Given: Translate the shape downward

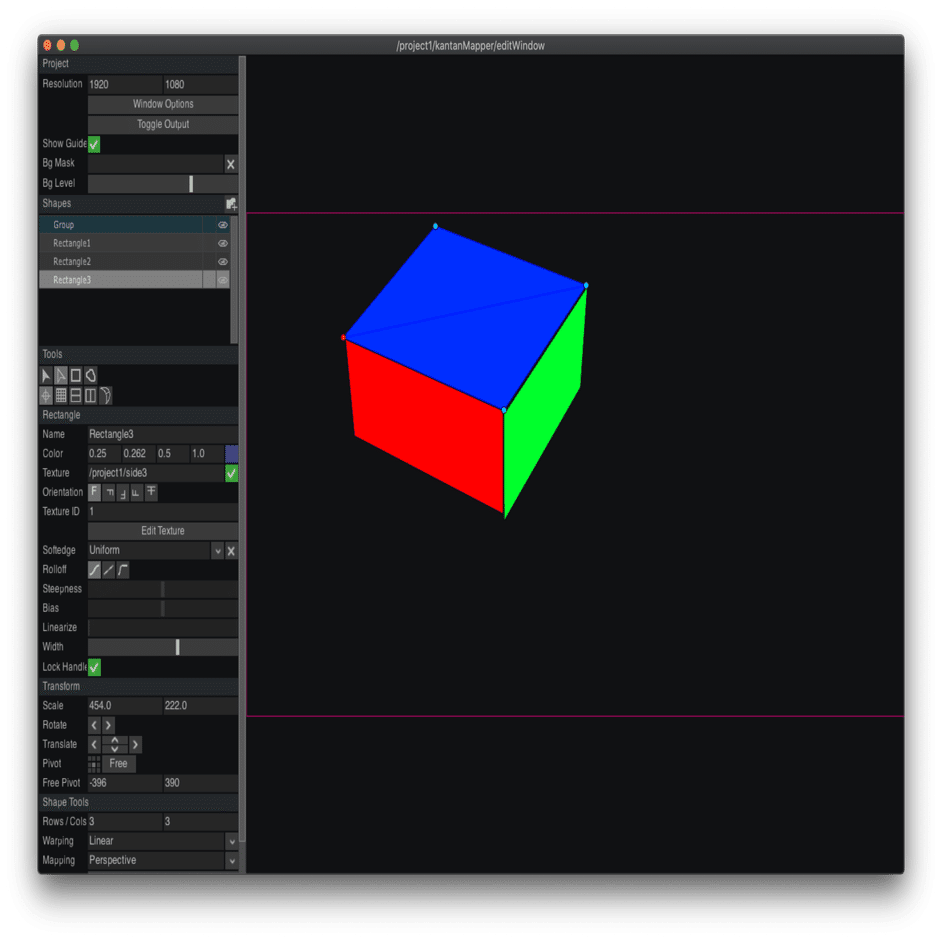Looking at the screenshot, I should pos(115,749).
